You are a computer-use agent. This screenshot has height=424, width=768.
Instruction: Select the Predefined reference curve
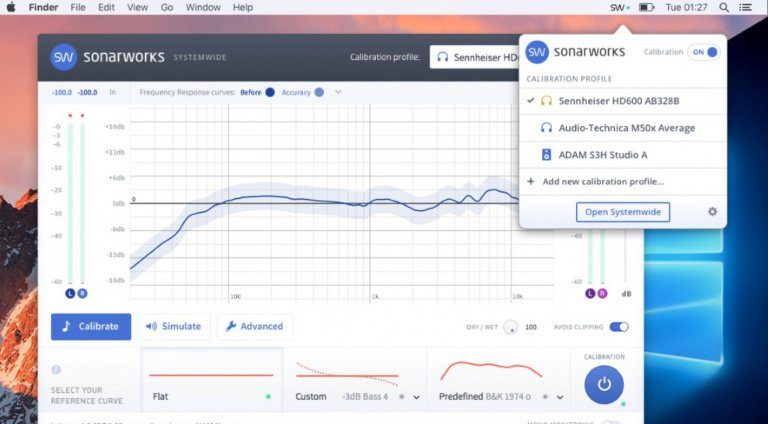pyautogui.click(x=499, y=380)
